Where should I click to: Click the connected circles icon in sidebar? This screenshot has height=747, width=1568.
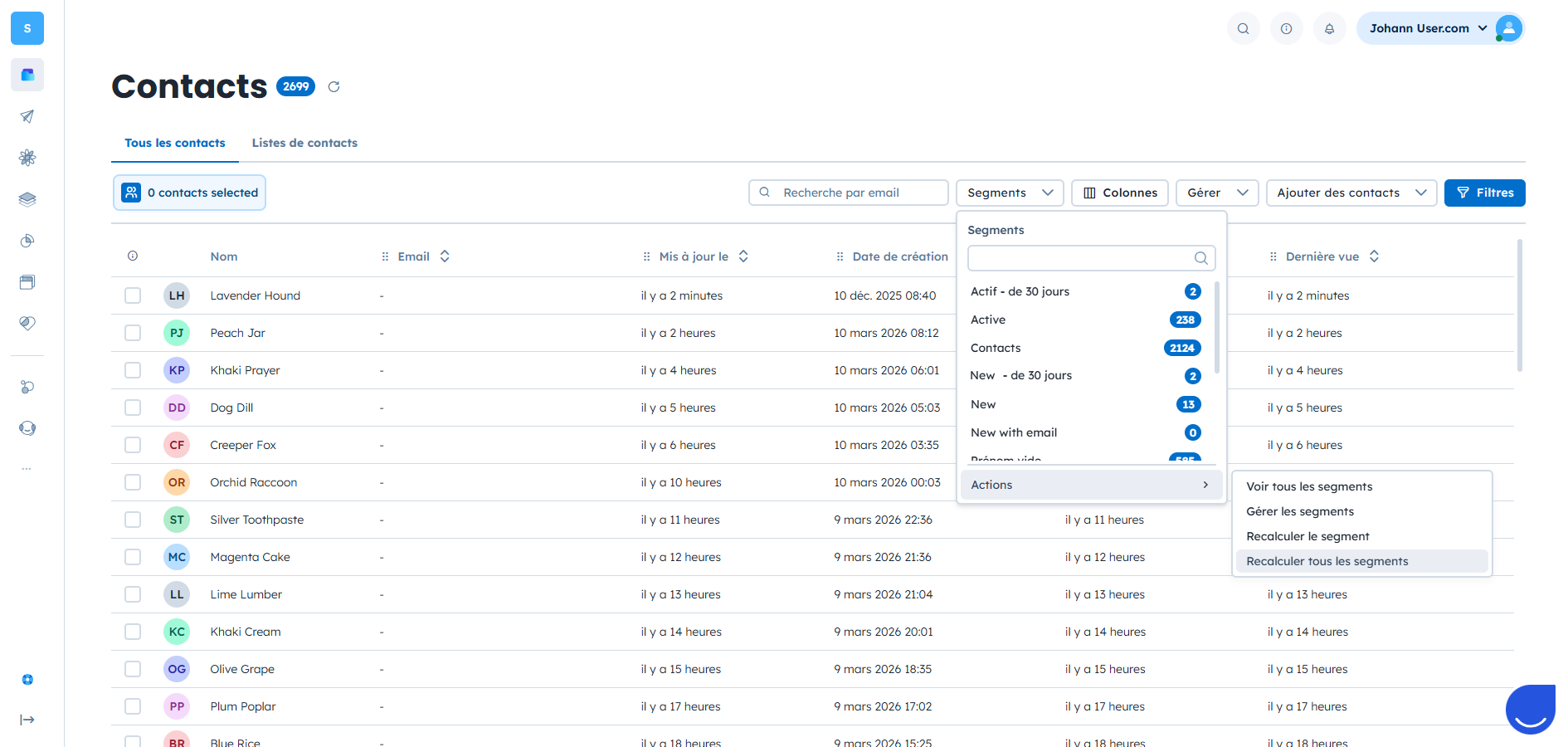tap(27, 387)
